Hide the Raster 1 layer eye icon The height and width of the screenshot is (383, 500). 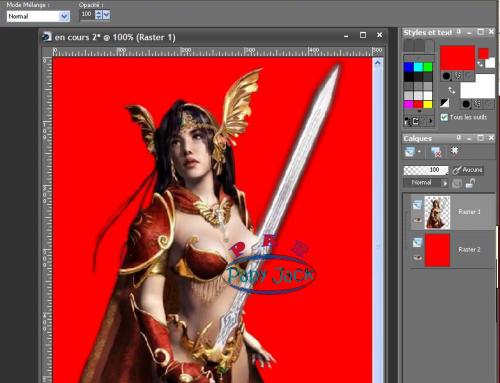[417, 220]
